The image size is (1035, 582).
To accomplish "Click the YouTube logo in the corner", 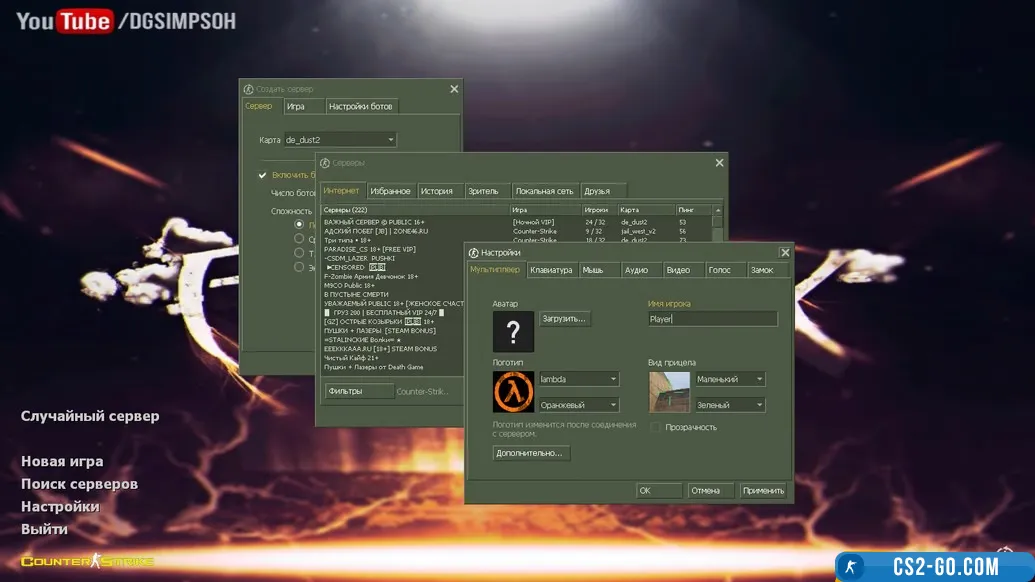I will tap(65, 21).
